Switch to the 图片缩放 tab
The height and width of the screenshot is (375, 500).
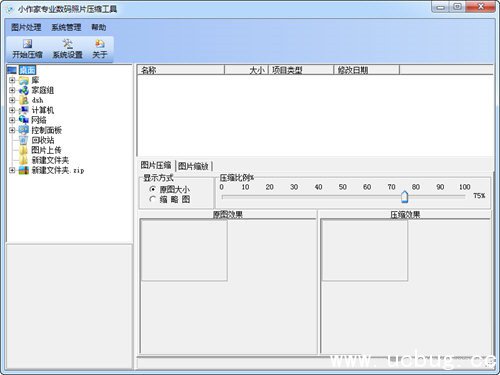(x=193, y=166)
